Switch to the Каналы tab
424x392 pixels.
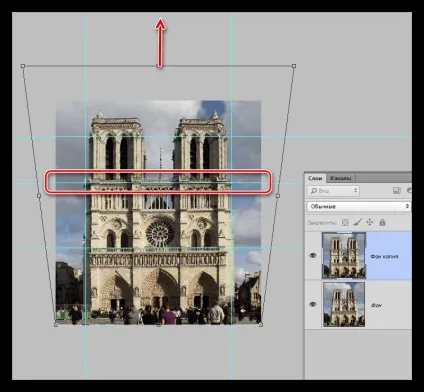click(x=340, y=178)
